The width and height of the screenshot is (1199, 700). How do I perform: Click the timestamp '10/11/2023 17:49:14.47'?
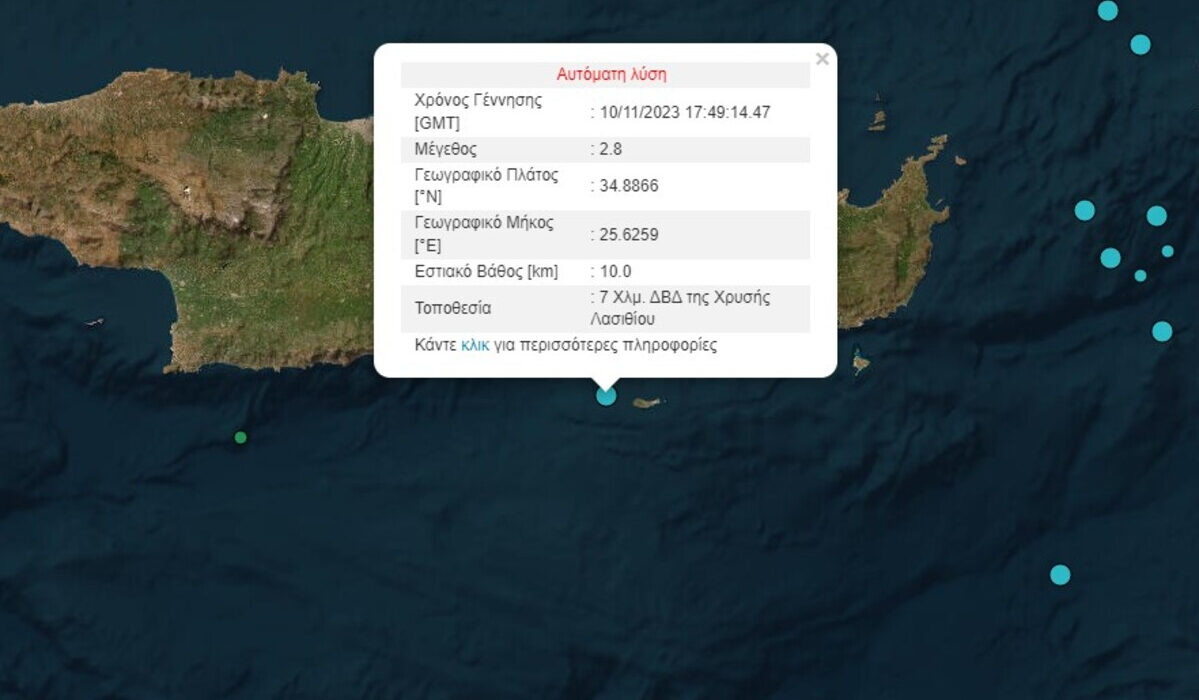click(684, 112)
